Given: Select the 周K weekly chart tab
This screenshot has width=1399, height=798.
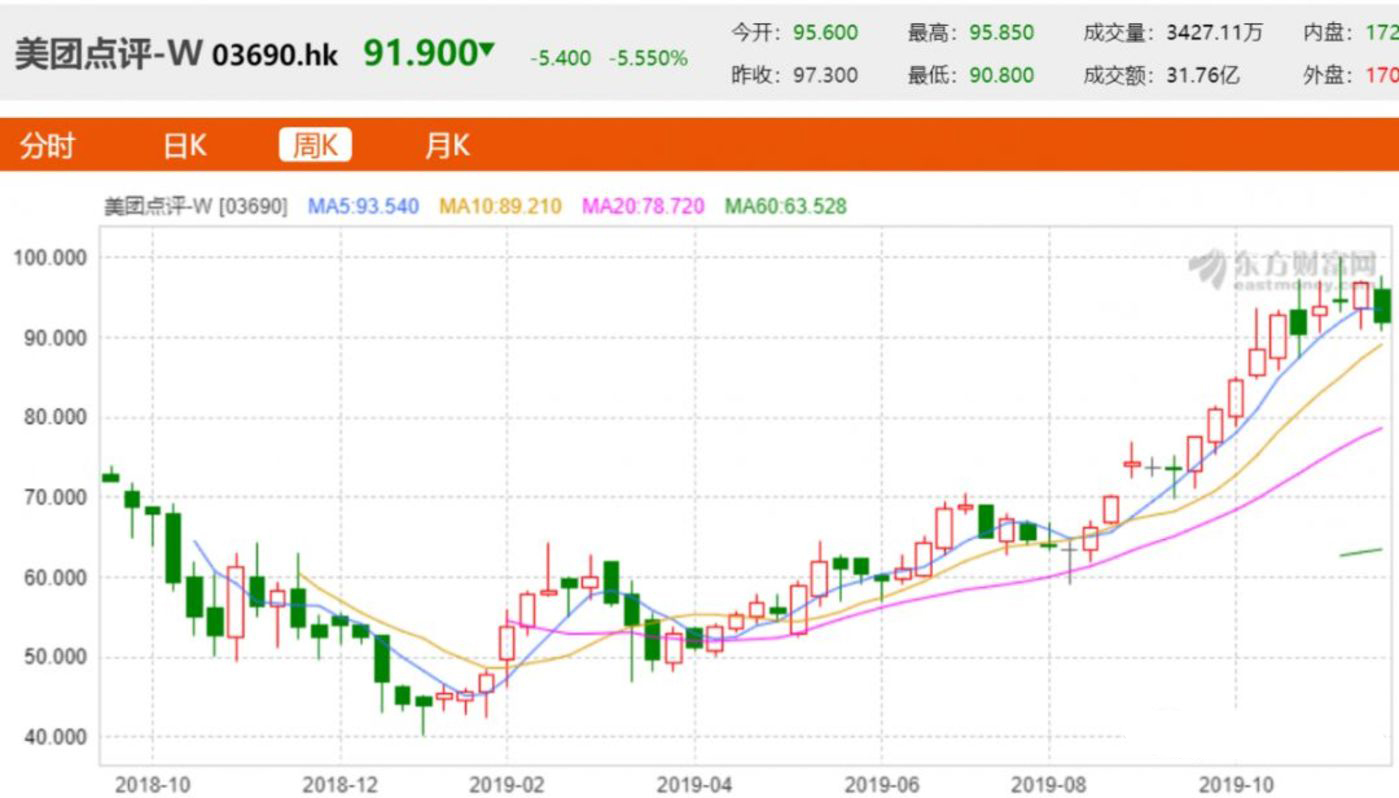Looking at the screenshot, I should coord(315,146).
